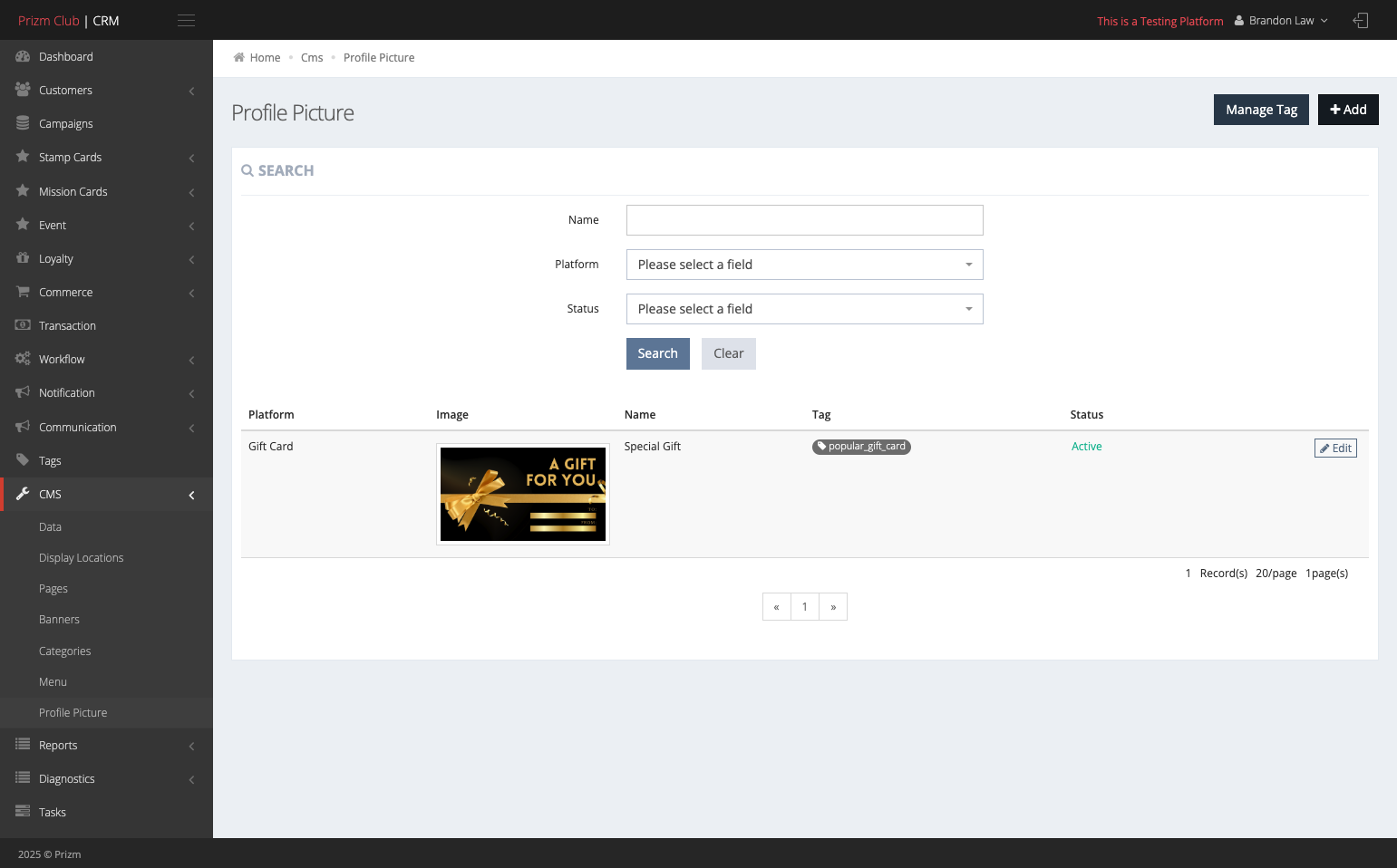Click the popular_gift_card tag label
Image resolution: width=1397 pixels, height=868 pixels.
861,447
